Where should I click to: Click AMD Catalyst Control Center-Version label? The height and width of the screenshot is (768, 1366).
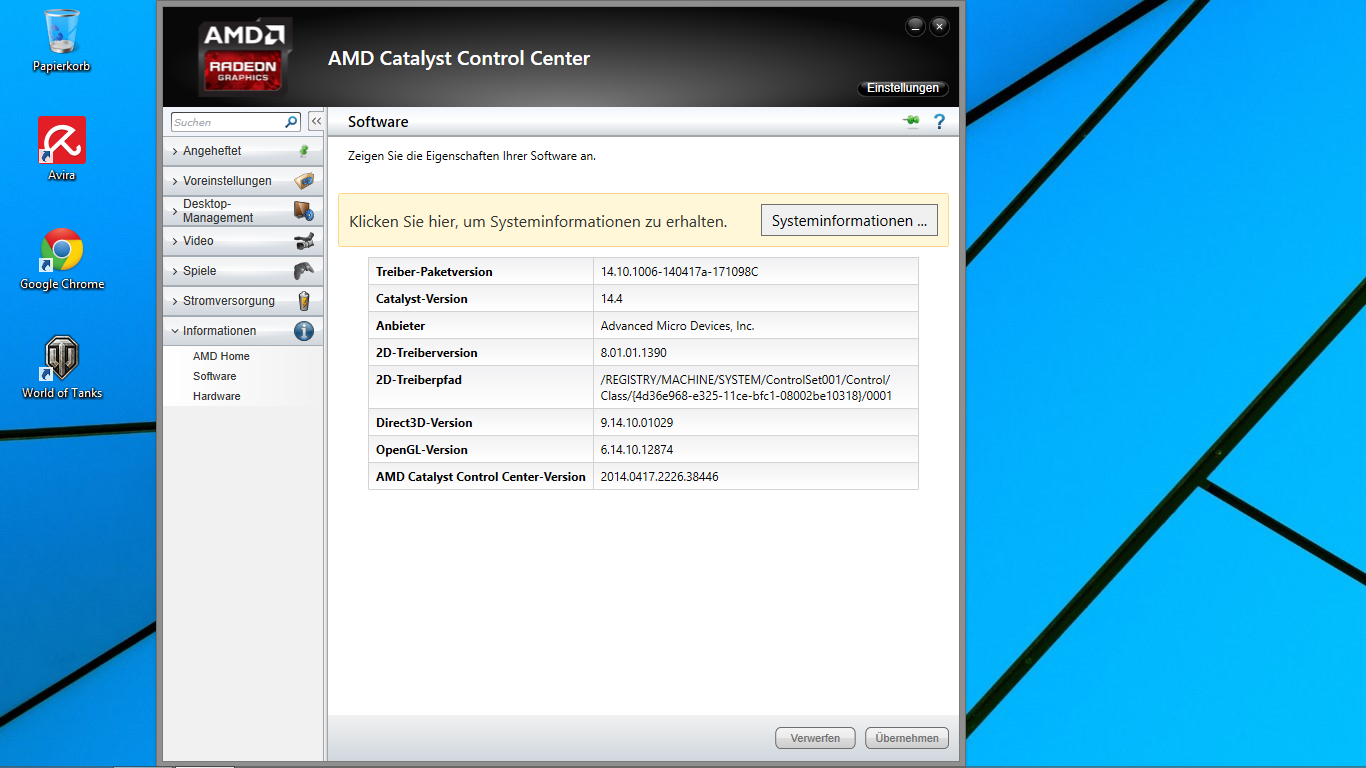click(x=481, y=477)
